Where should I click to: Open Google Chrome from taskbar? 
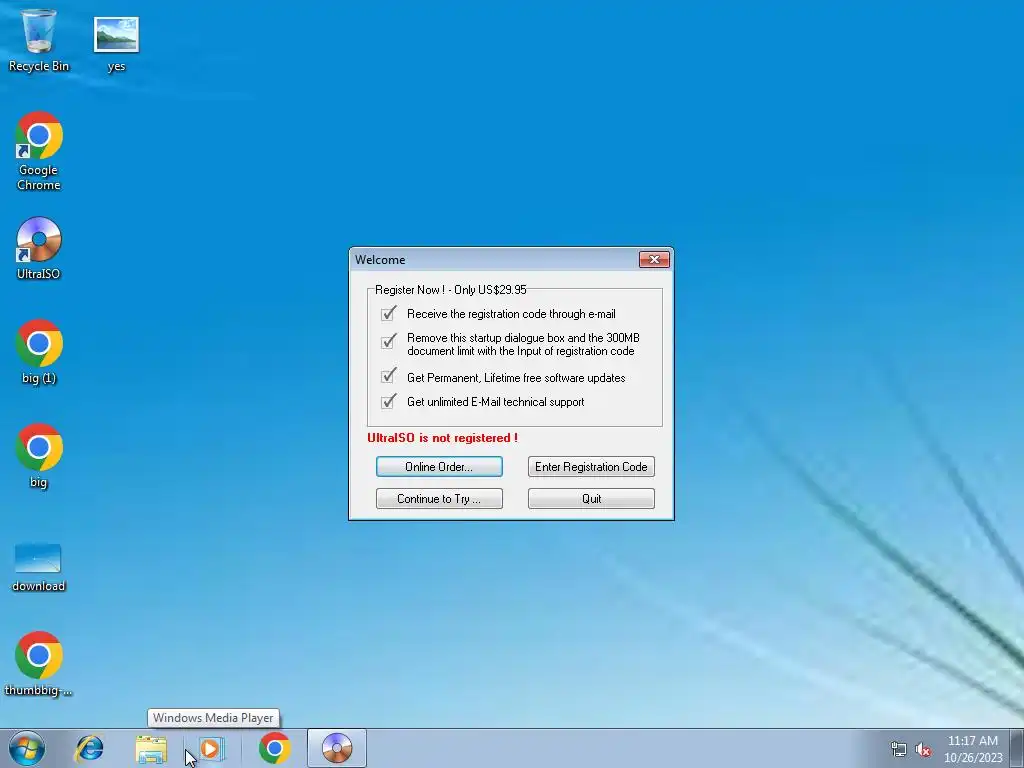click(274, 748)
